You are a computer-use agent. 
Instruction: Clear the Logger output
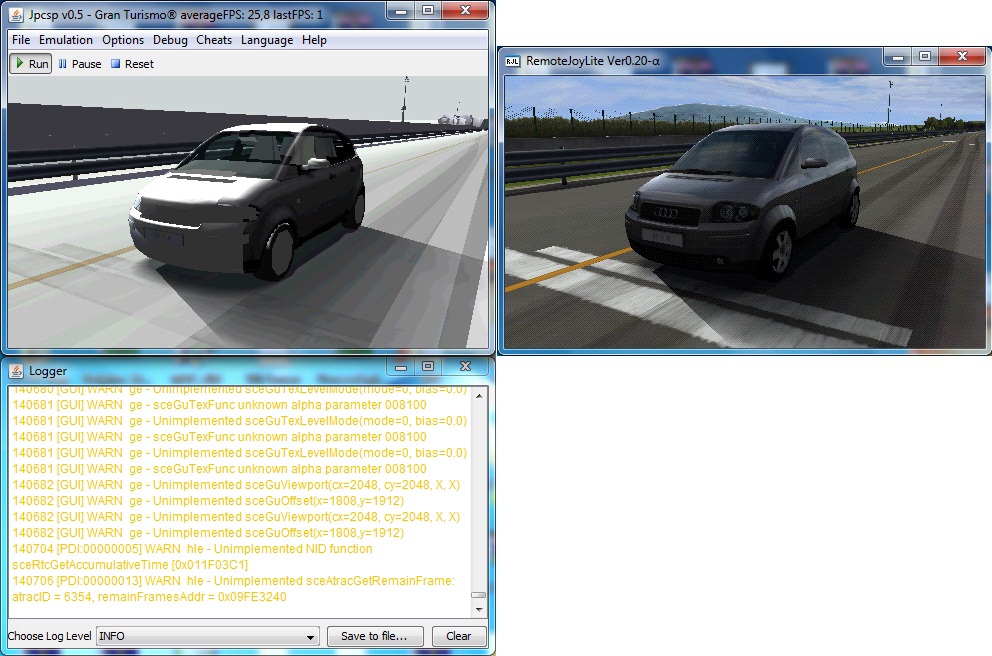459,636
